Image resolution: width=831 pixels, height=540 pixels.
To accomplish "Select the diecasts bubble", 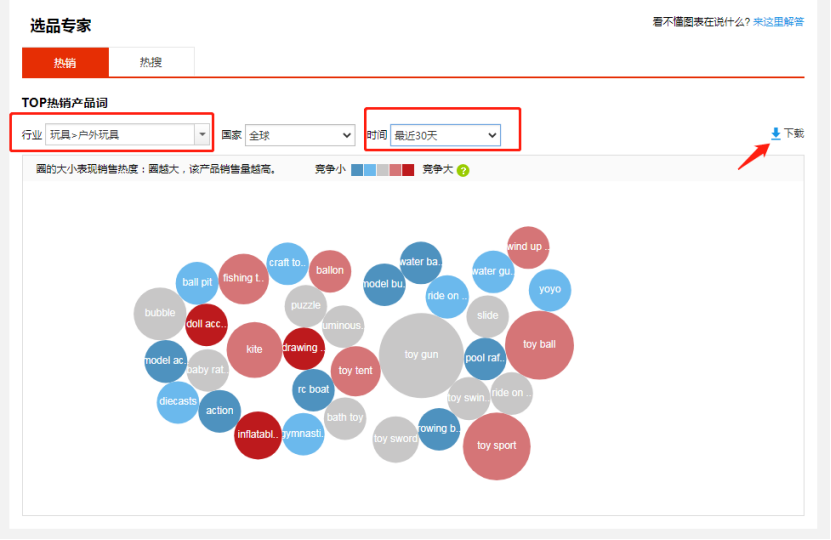I will pyautogui.click(x=178, y=402).
